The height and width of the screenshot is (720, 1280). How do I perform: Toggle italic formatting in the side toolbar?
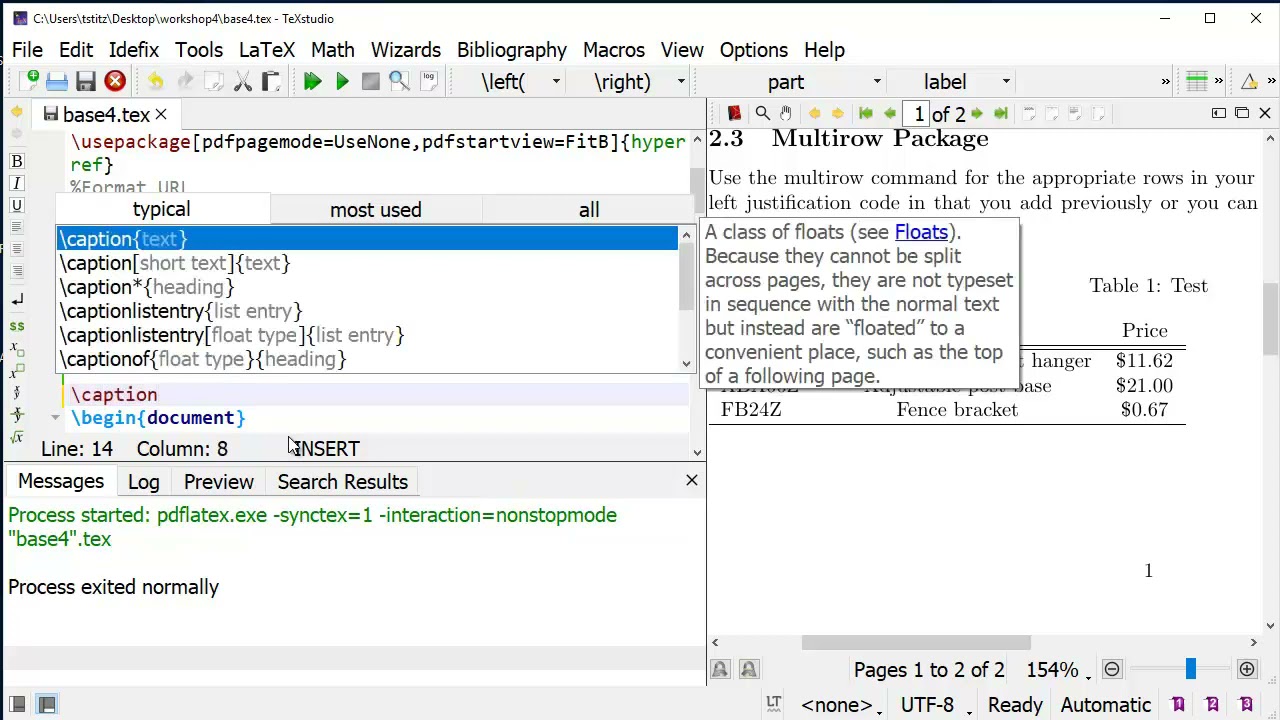tap(17, 183)
